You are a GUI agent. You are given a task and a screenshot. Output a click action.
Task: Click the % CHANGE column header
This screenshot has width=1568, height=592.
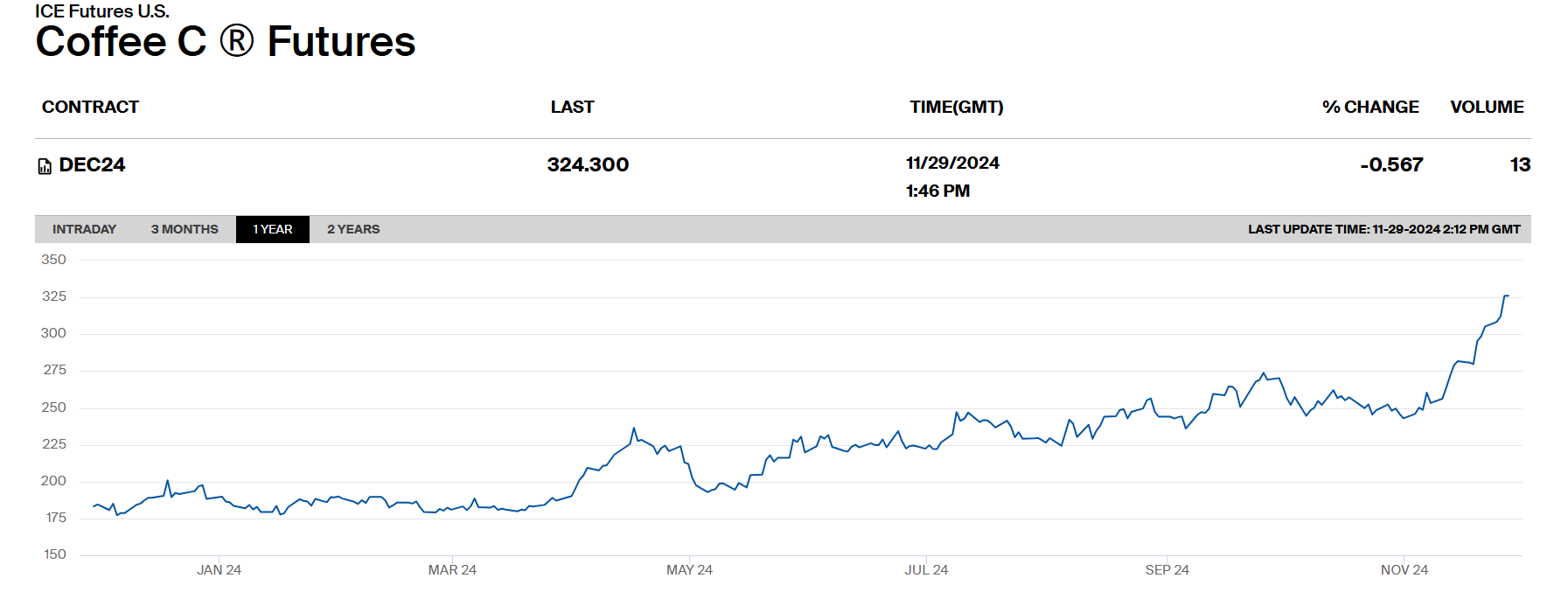click(1370, 107)
